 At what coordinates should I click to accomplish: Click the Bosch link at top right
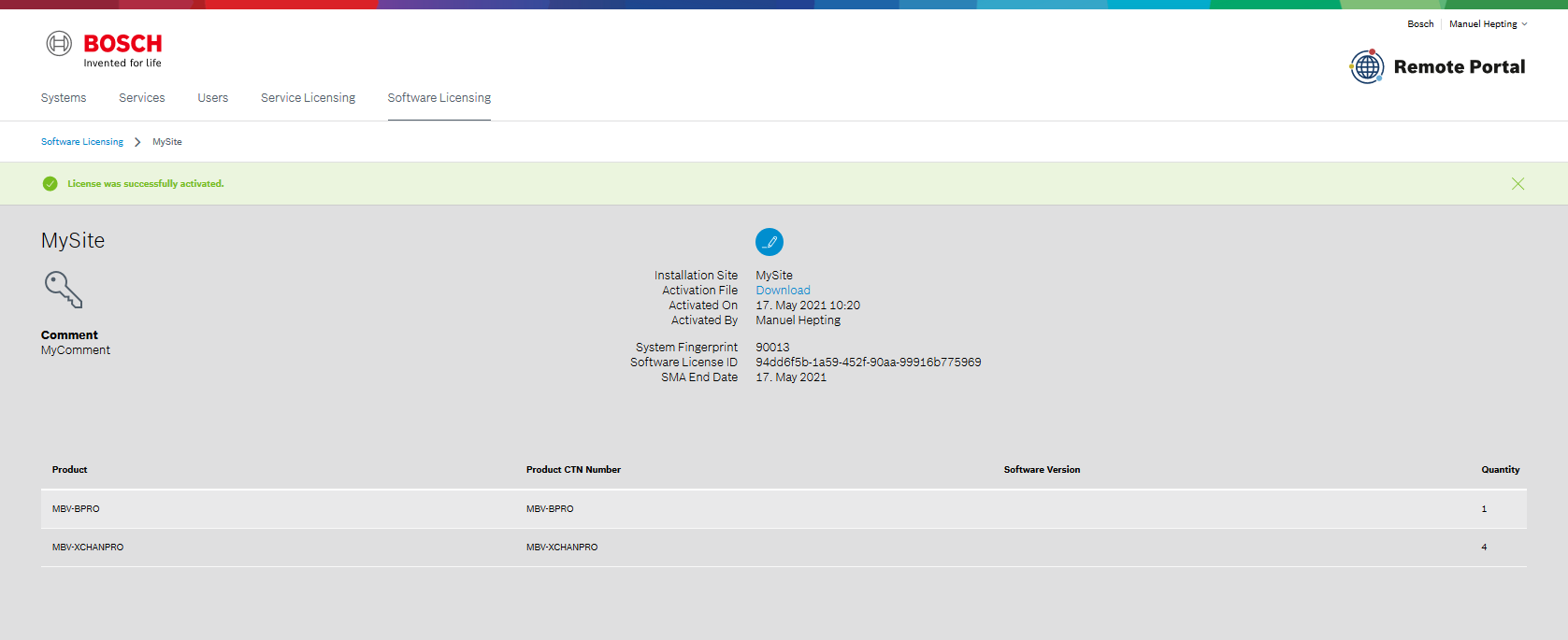click(1419, 24)
